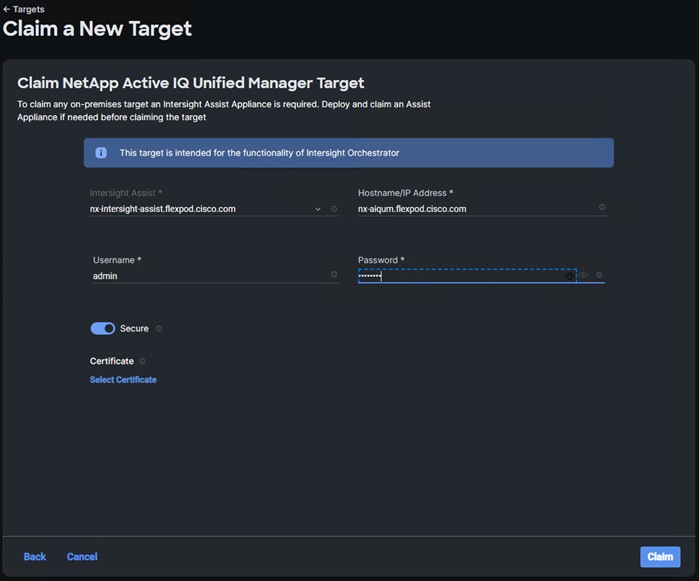
Task: Open the Intersight Assist selection field
Action: point(200,209)
